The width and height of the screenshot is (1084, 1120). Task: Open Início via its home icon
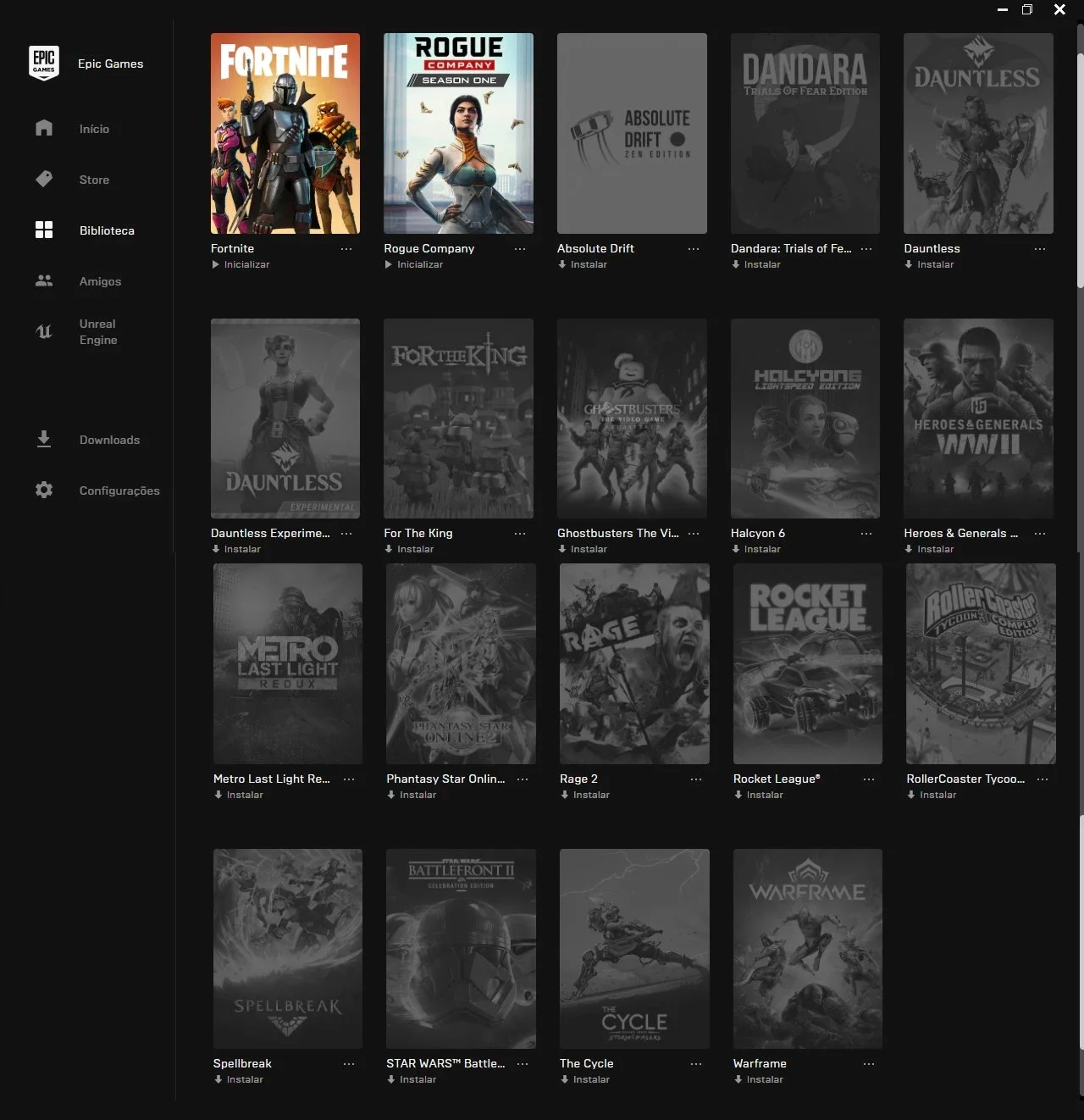44,128
